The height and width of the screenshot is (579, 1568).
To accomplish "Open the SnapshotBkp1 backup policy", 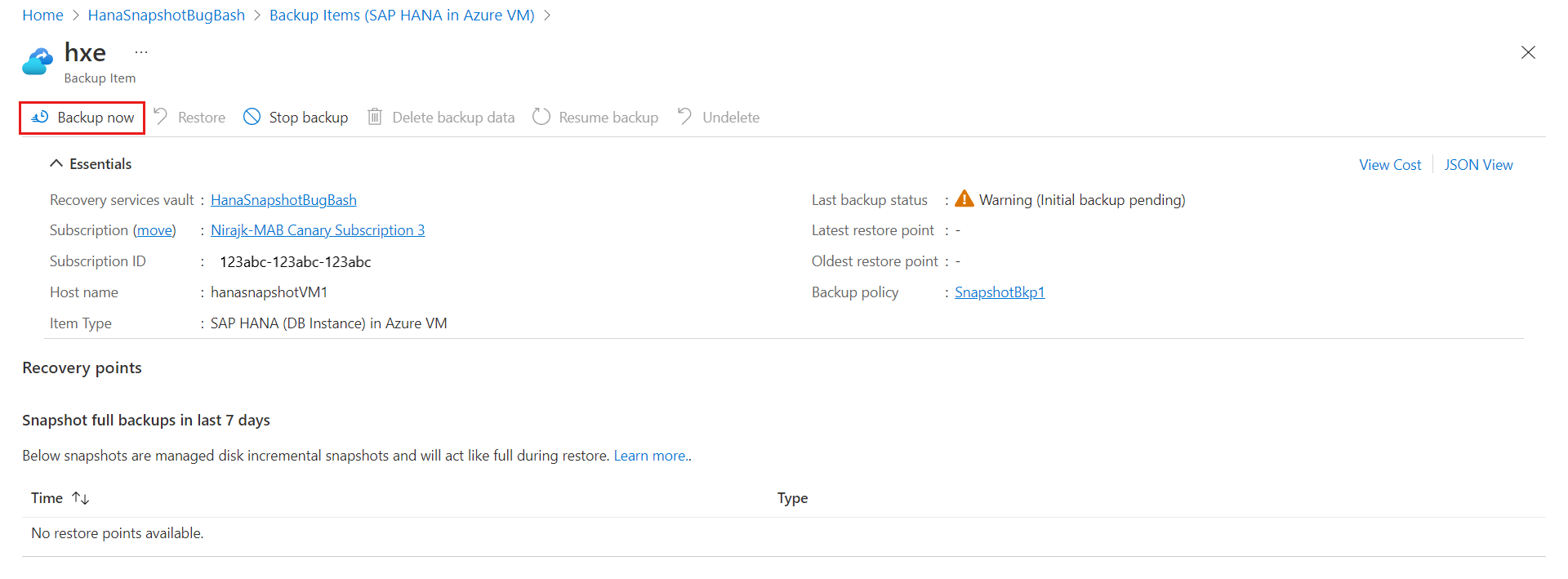I will pos(1000,292).
